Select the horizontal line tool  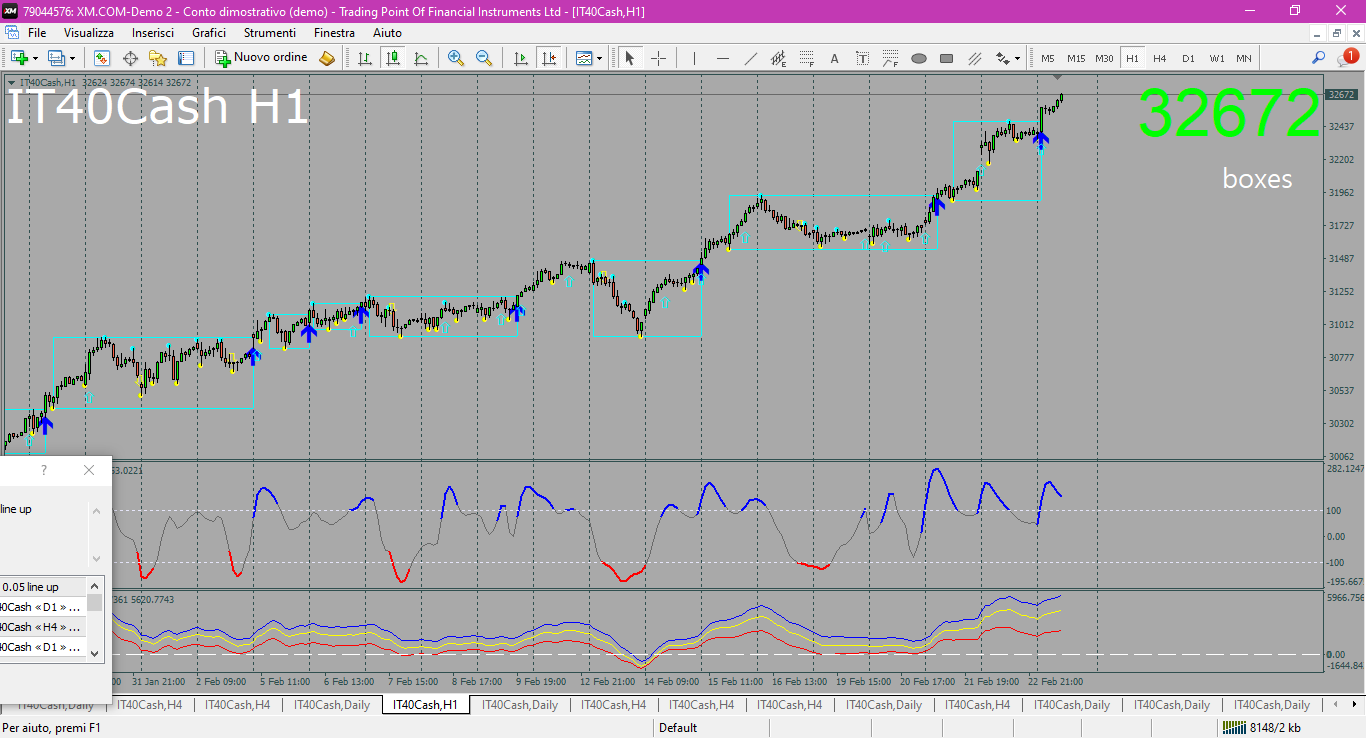tap(722, 58)
